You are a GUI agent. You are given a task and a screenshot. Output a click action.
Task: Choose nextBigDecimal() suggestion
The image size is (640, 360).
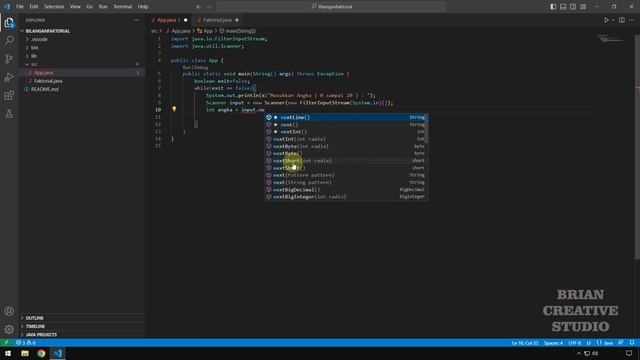345,190
